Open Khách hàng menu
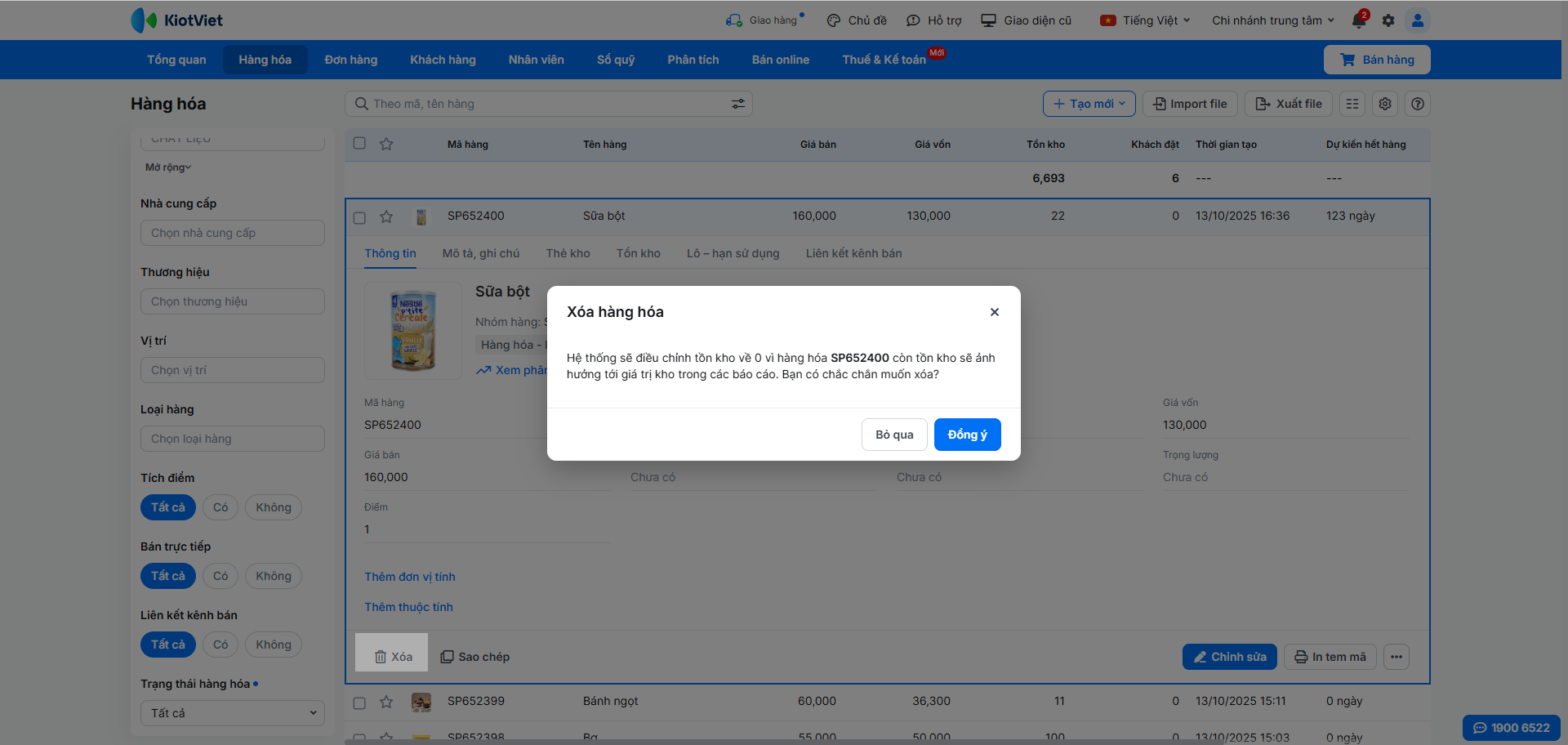The image size is (1568, 745). tap(443, 60)
